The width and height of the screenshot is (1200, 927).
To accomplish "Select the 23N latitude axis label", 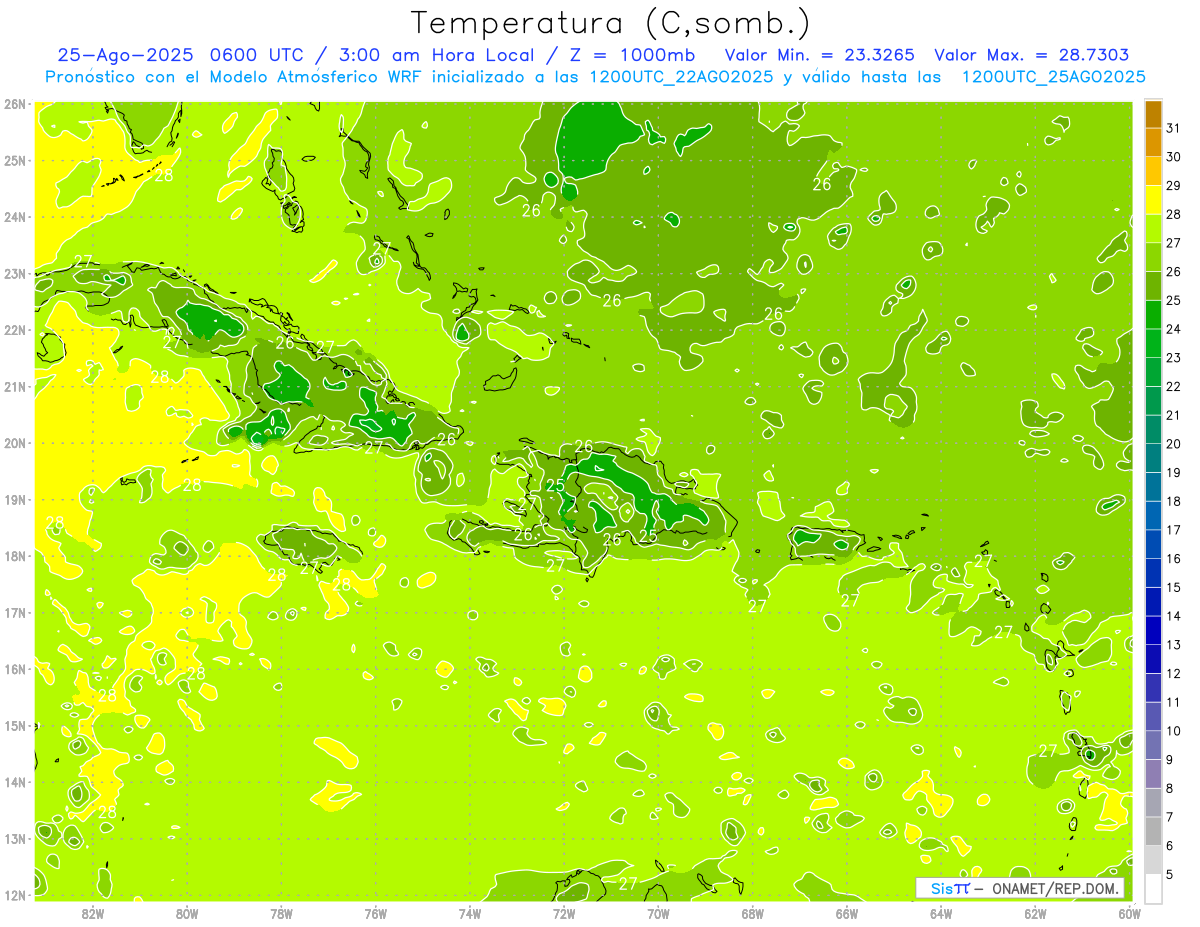I will [x=15, y=273].
